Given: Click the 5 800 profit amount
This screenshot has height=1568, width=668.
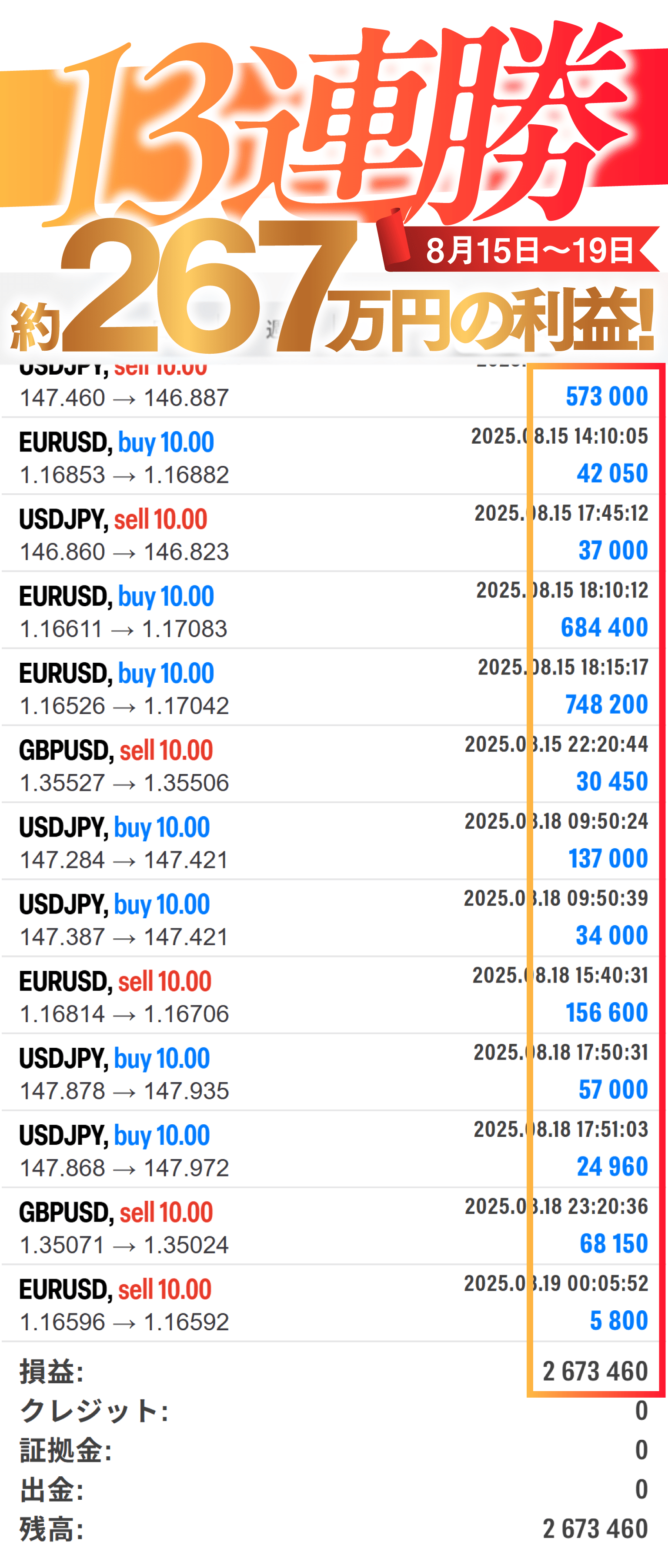Looking at the screenshot, I should [619, 1321].
